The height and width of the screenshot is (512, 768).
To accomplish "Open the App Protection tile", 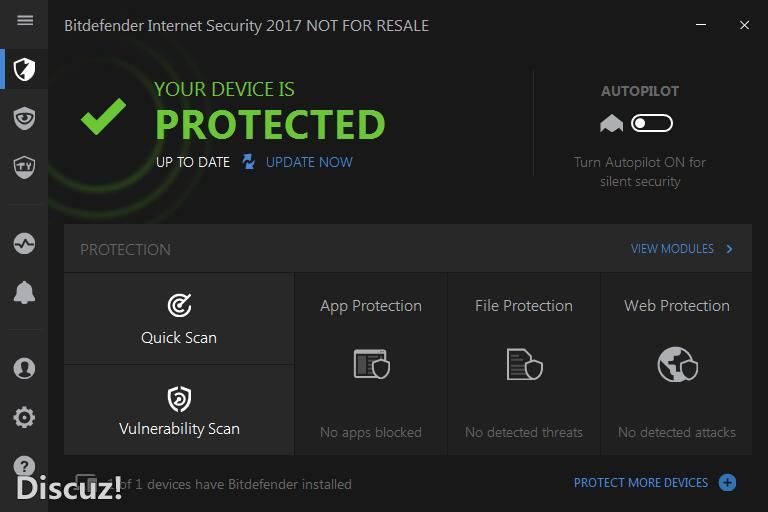I will (x=371, y=364).
